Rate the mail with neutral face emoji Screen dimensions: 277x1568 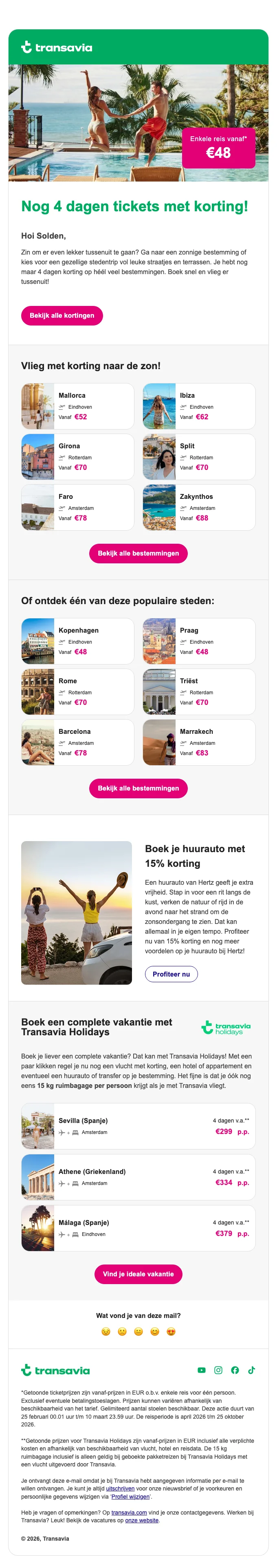tap(138, 1331)
